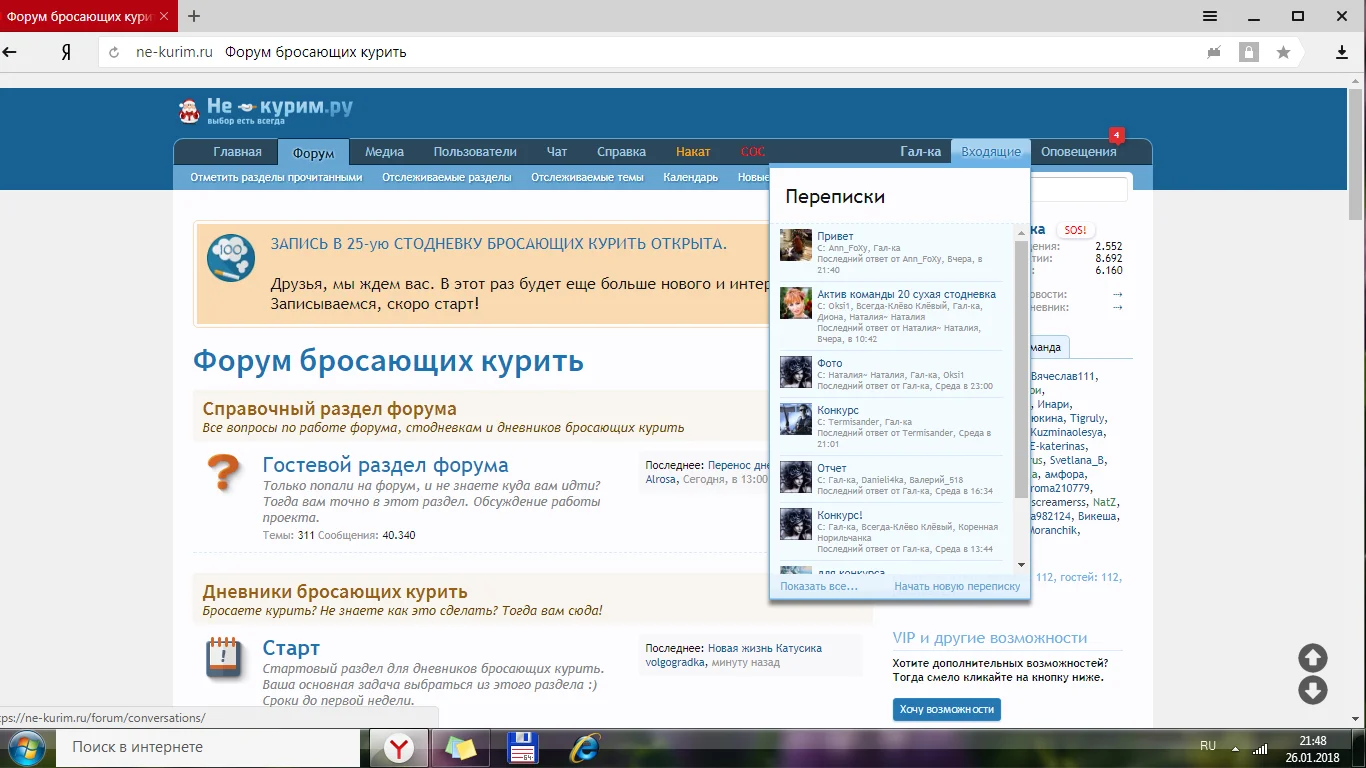The height and width of the screenshot is (768, 1366).
Task: Open the Гал-ка user account menu
Action: tap(920, 152)
